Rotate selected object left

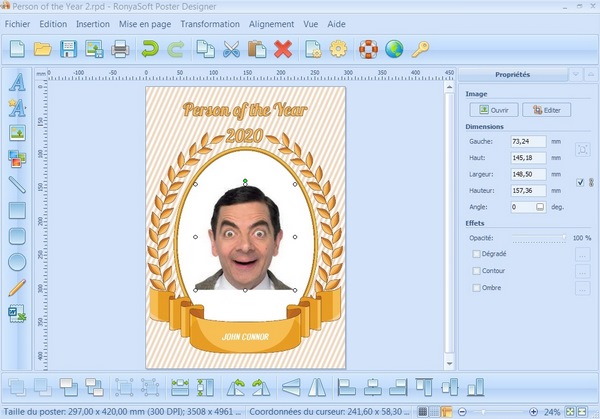pos(236,387)
